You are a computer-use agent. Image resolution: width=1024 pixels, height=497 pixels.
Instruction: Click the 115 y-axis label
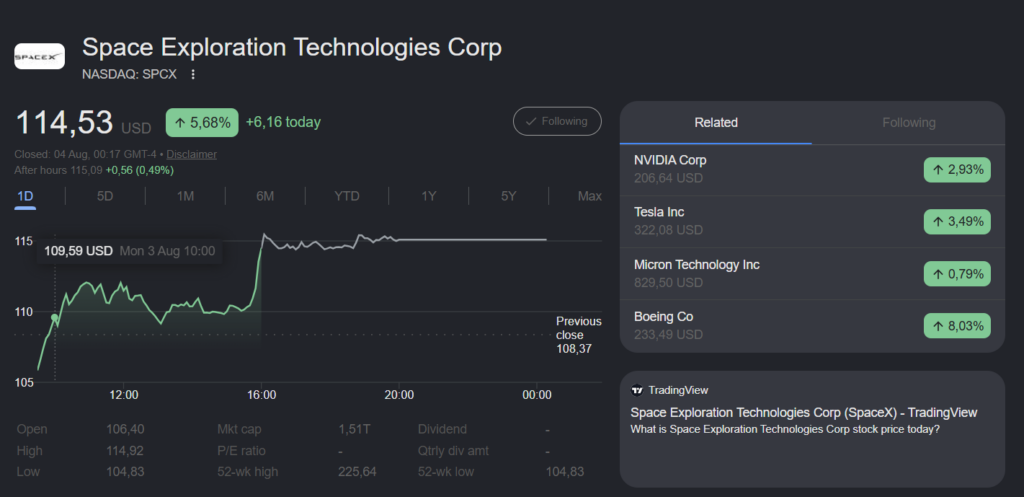[x=24, y=242]
